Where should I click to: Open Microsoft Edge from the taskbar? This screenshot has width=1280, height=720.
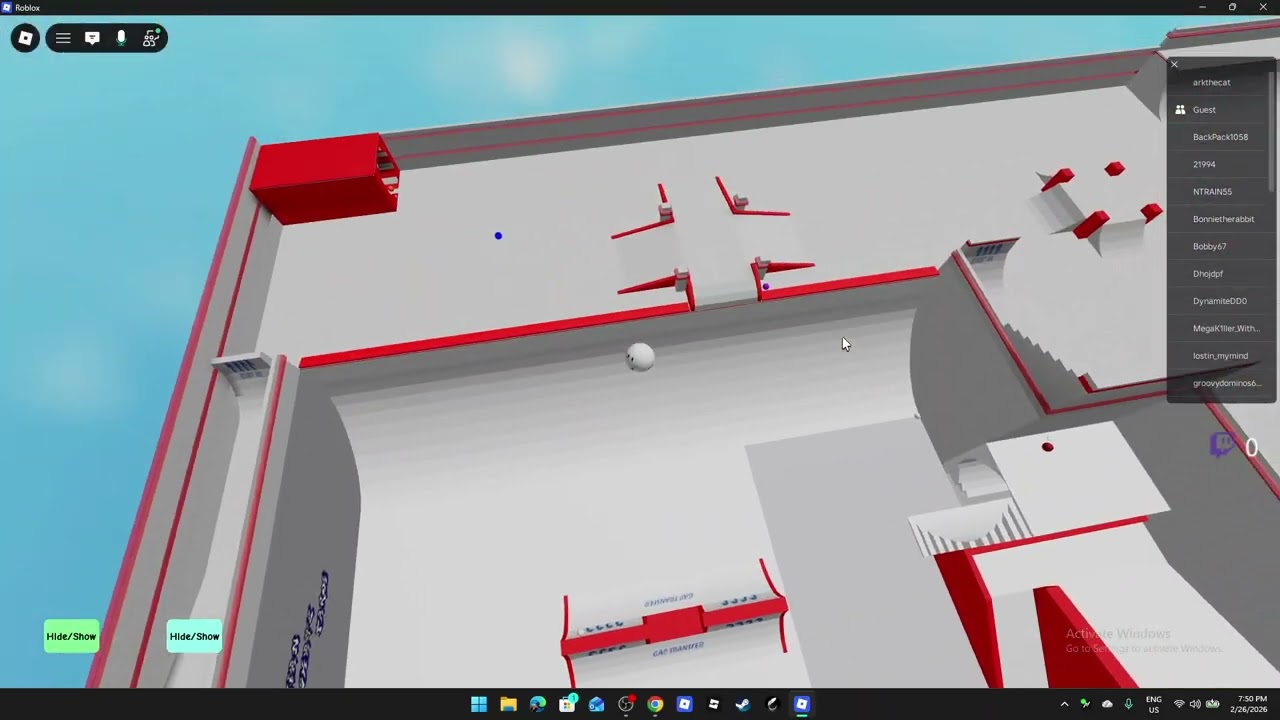pos(538,704)
